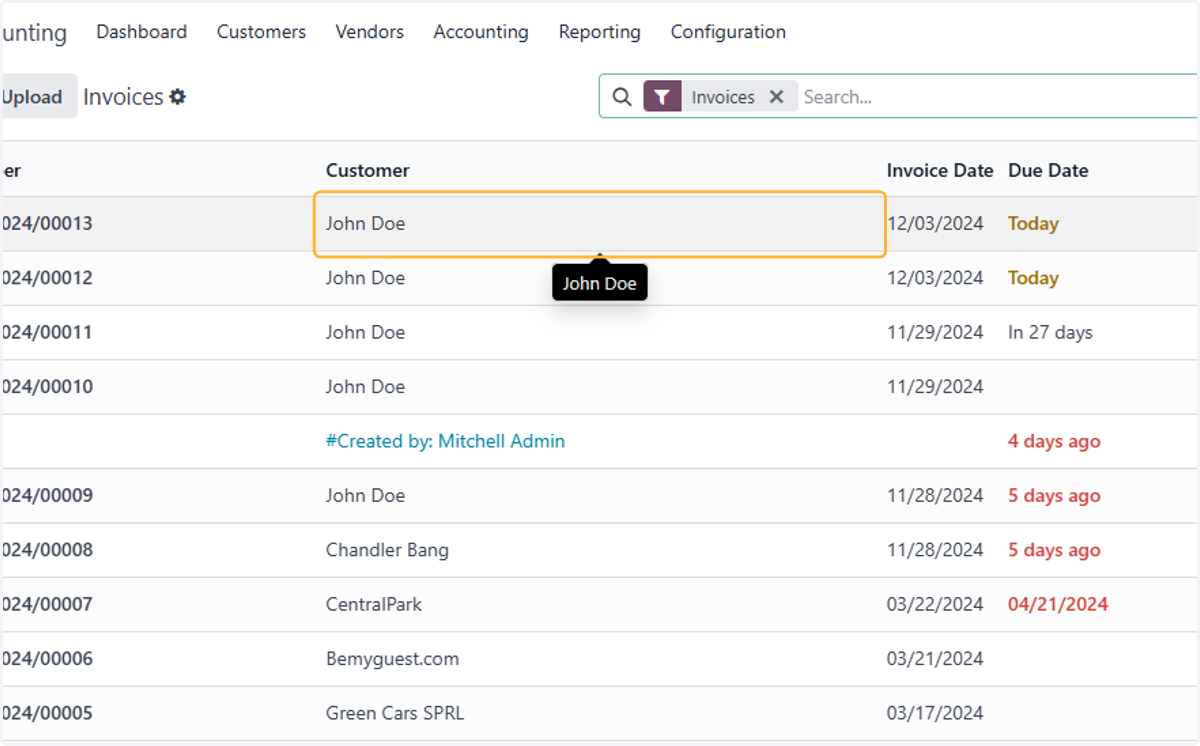Open the CentralPark invoice row
This screenshot has width=1200, height=746.
600,604
